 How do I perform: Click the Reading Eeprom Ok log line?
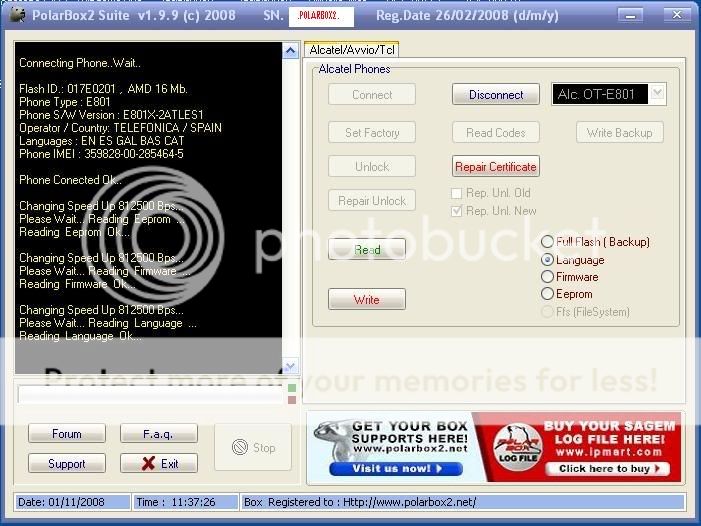pyautogui.click(x=74, y=232)
